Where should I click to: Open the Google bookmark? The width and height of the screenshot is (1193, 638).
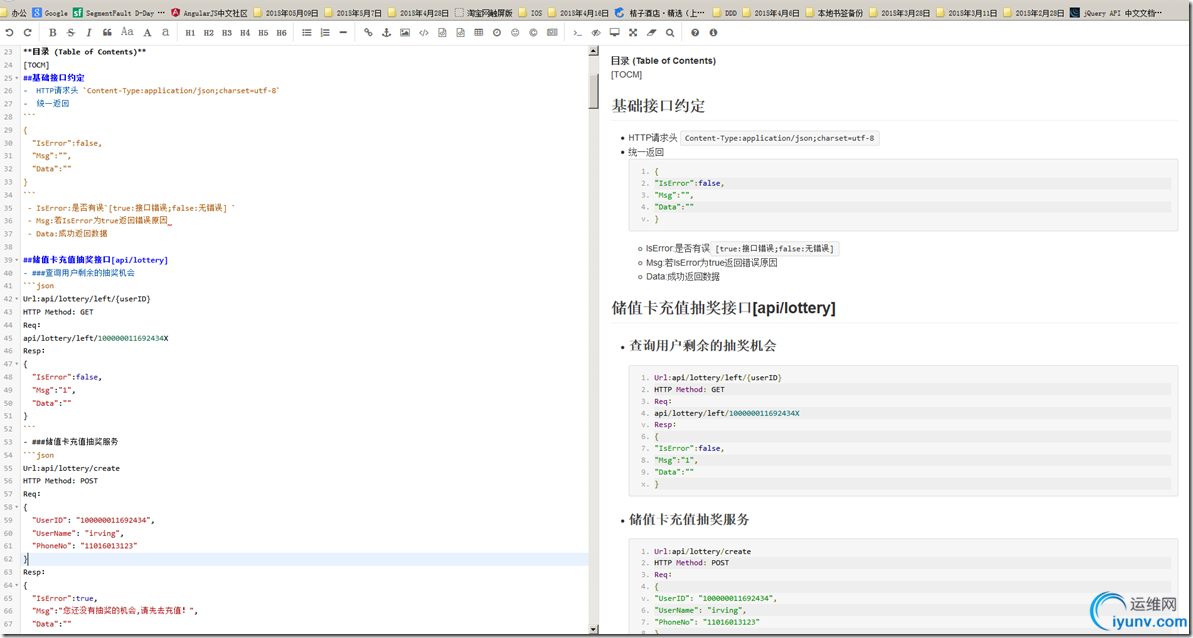49,13
